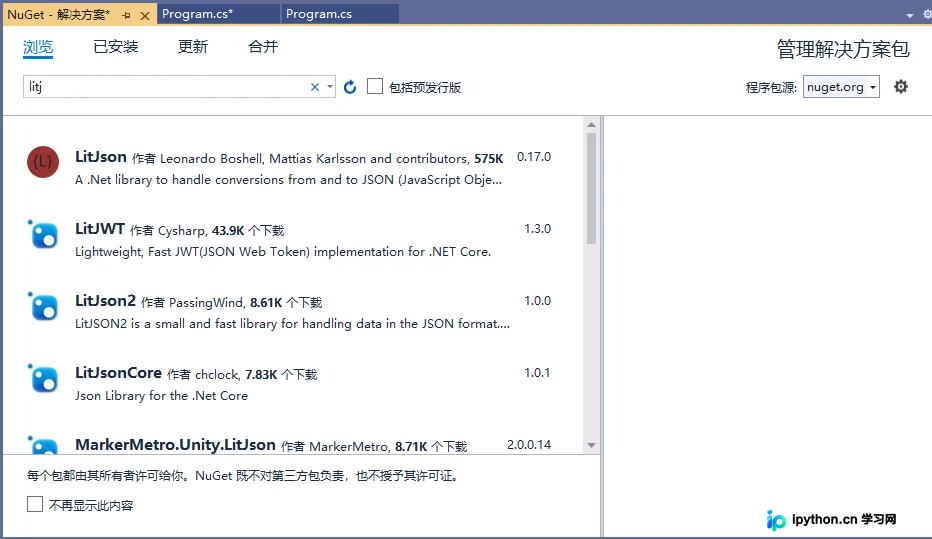Screen dimensions: 932x539
Task: Switch to the 已安装 tab
Action: 116,46
